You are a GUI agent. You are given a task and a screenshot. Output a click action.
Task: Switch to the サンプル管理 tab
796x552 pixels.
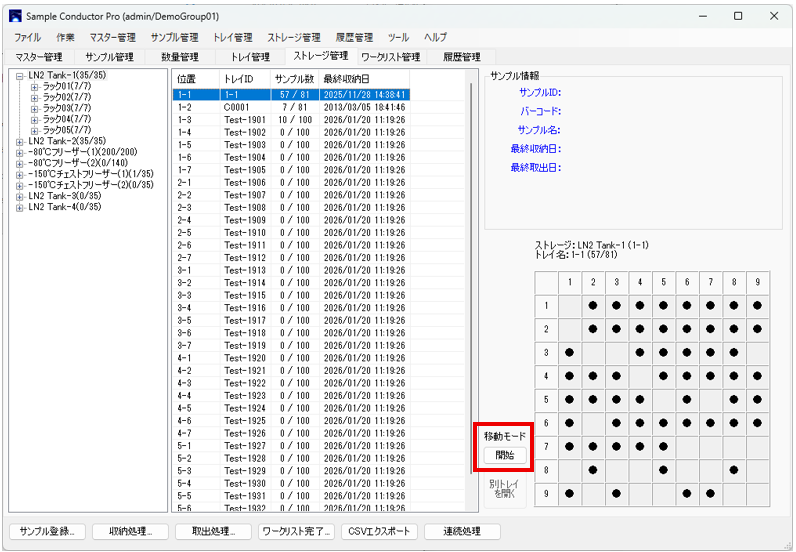(x=109, y=57)
